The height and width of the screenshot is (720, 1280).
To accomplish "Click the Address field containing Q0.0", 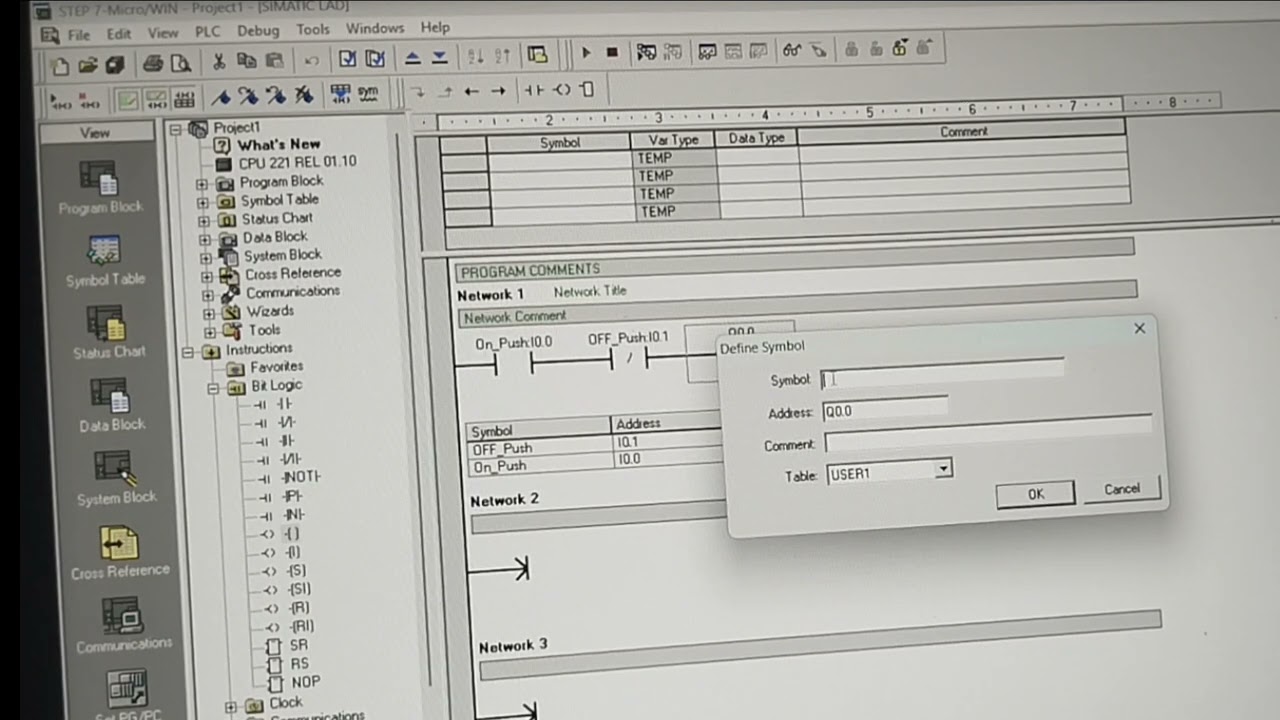I will click(x=884, y=409).
